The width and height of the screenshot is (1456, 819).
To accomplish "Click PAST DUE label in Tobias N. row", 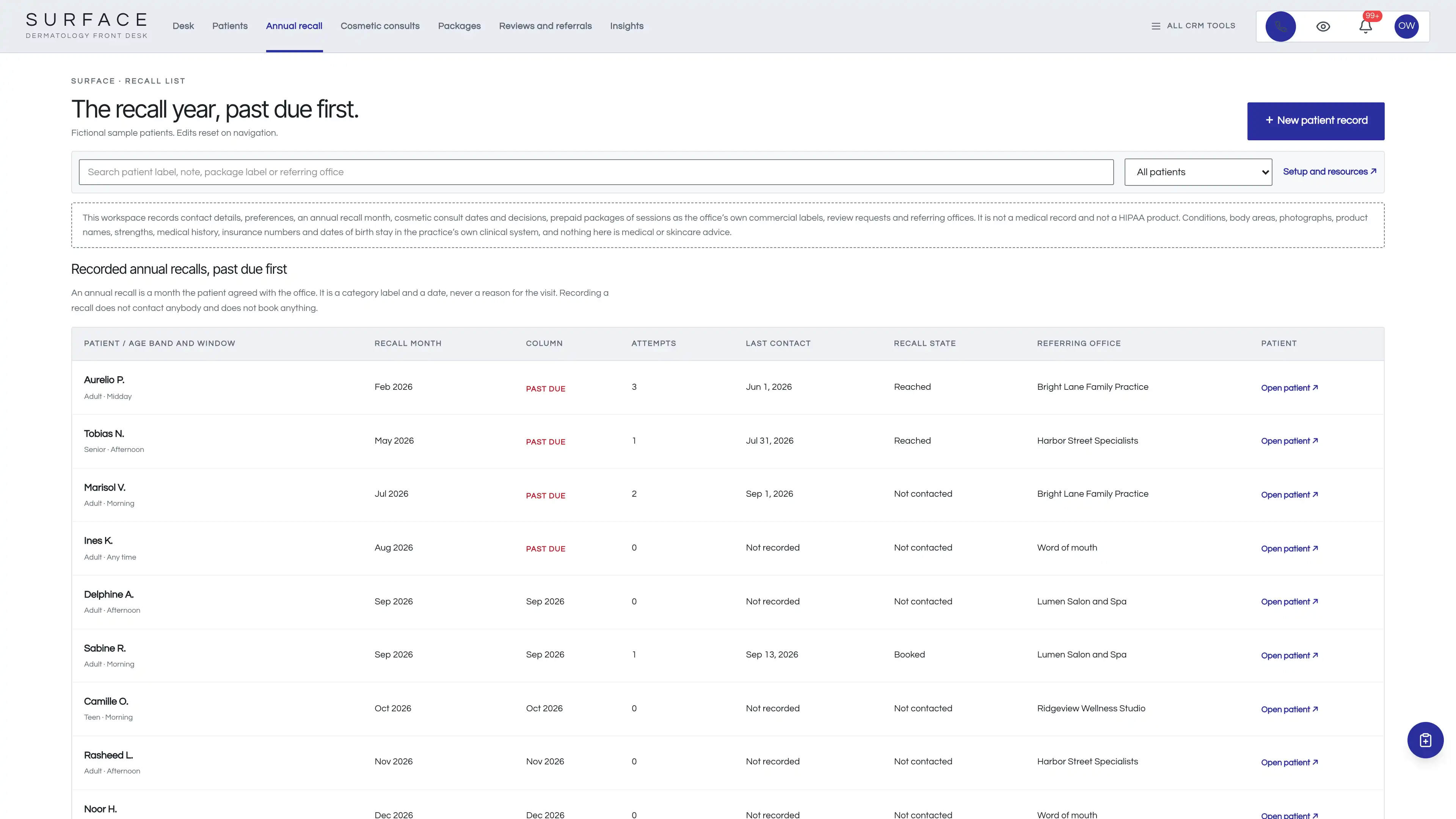I will (x=546, y=441).
